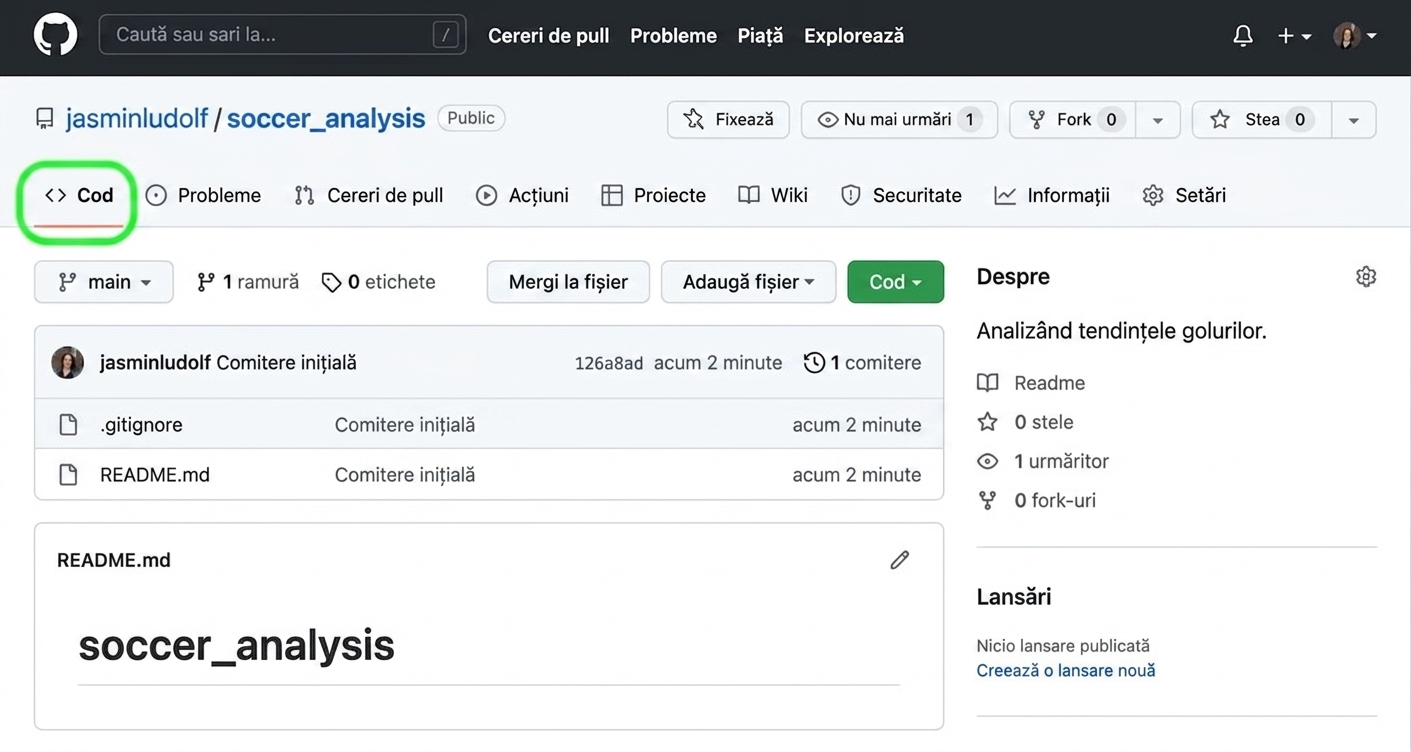Switch to the 'Cod' repository tab
1411x752 pixels.
tap(79, 196)
